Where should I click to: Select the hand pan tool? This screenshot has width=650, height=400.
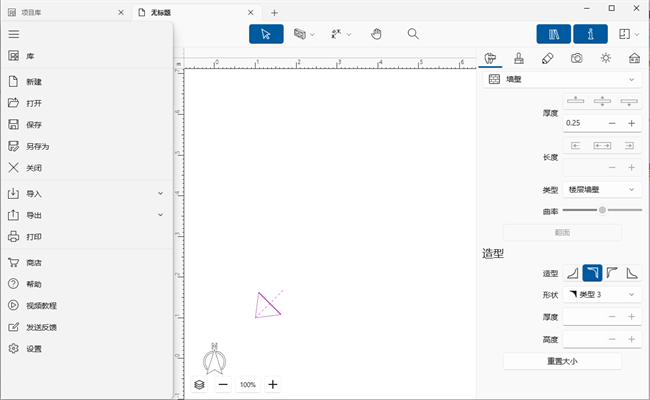point(376,34)
